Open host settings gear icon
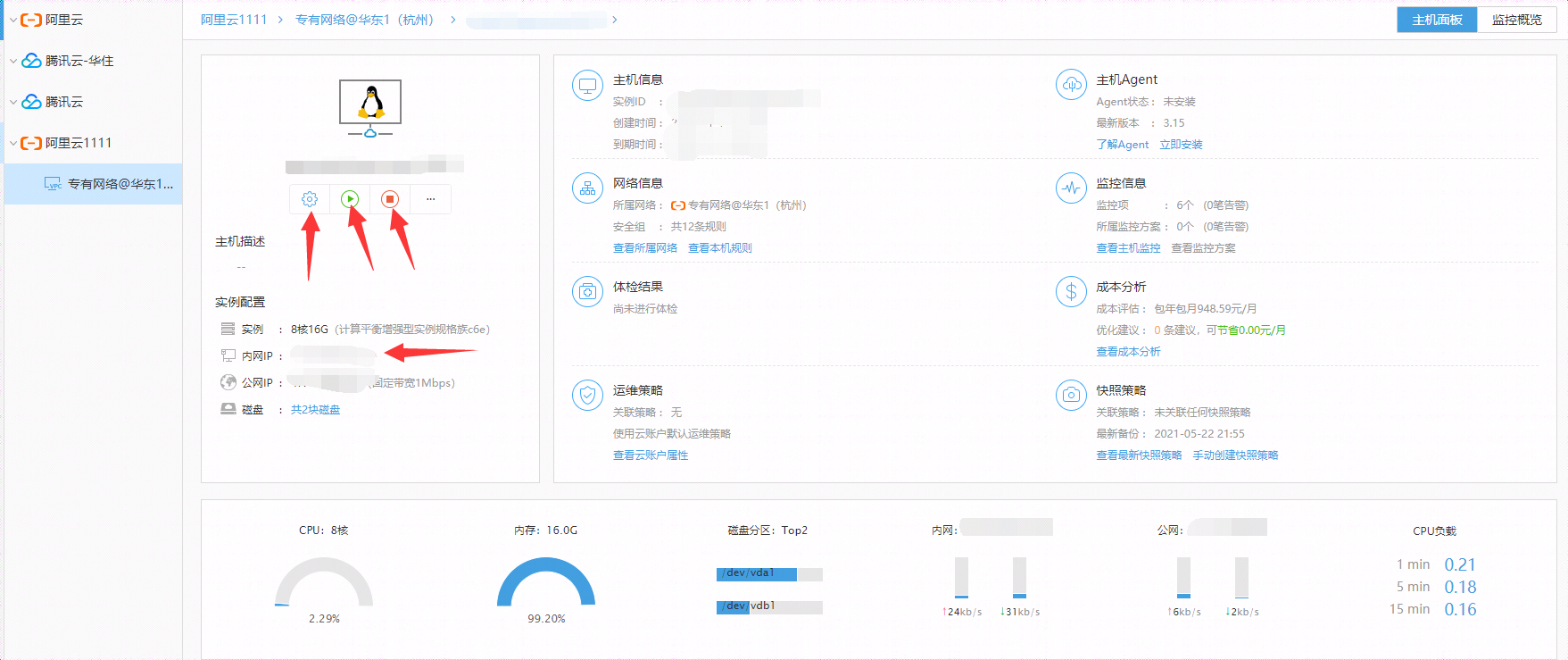 [310, 199]
